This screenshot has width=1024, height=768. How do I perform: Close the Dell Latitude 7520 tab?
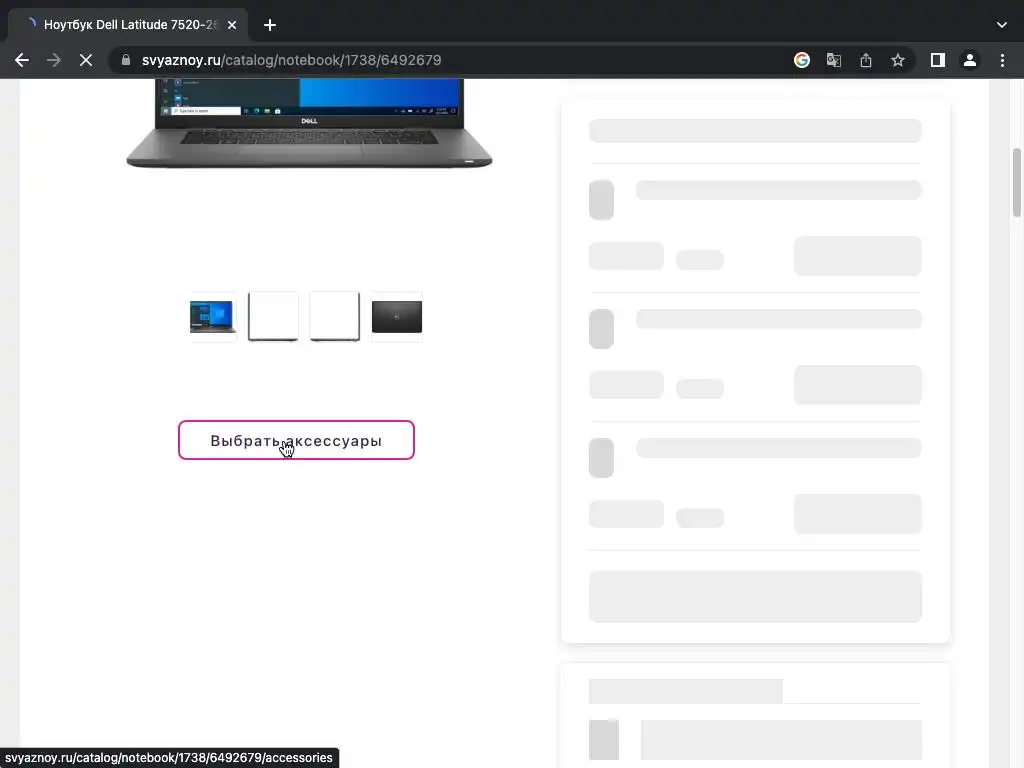click(x=232, y=25)
